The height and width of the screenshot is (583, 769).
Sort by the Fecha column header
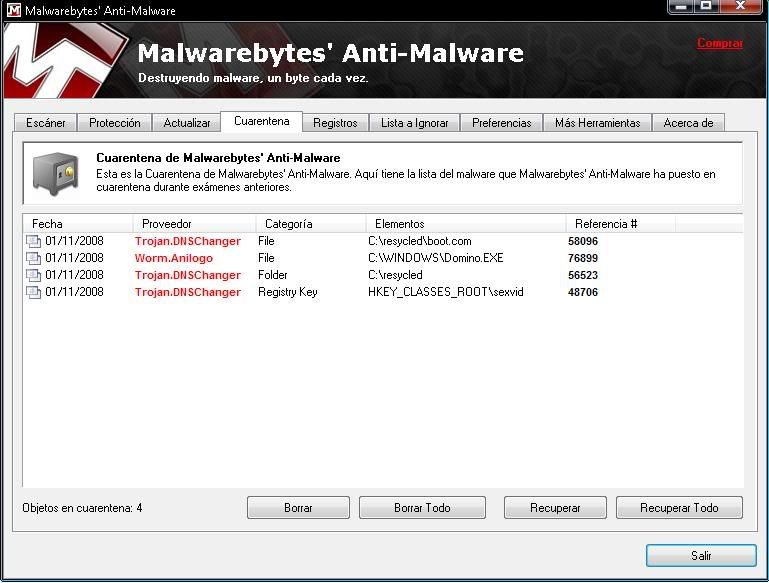pyautogui.click(x=77, y=224)
